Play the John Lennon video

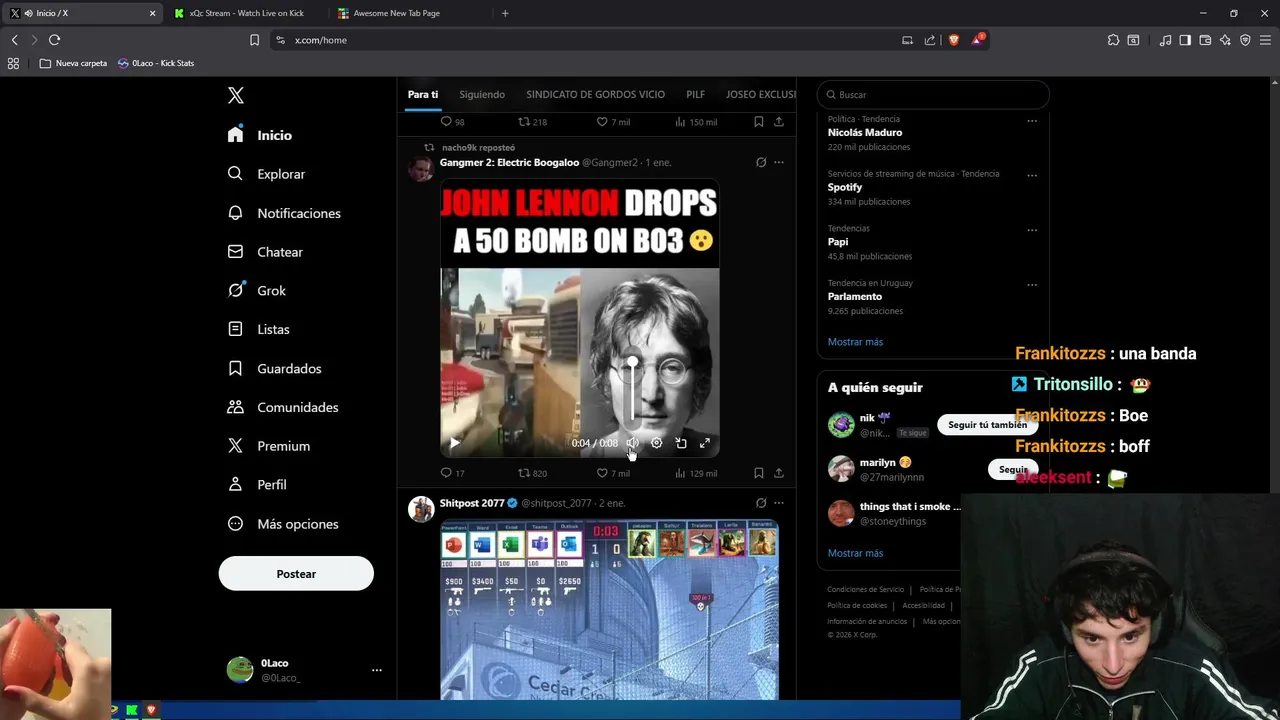455,443
